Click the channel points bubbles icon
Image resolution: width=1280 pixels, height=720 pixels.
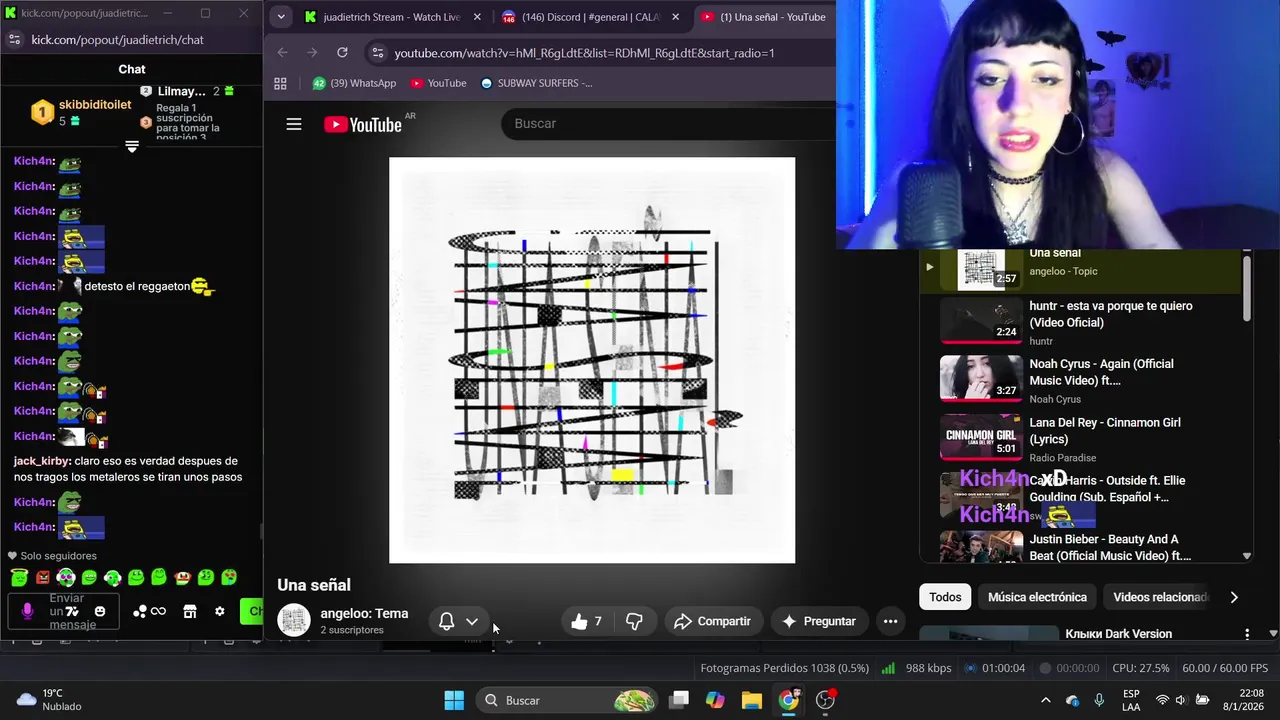pos(140,611)
